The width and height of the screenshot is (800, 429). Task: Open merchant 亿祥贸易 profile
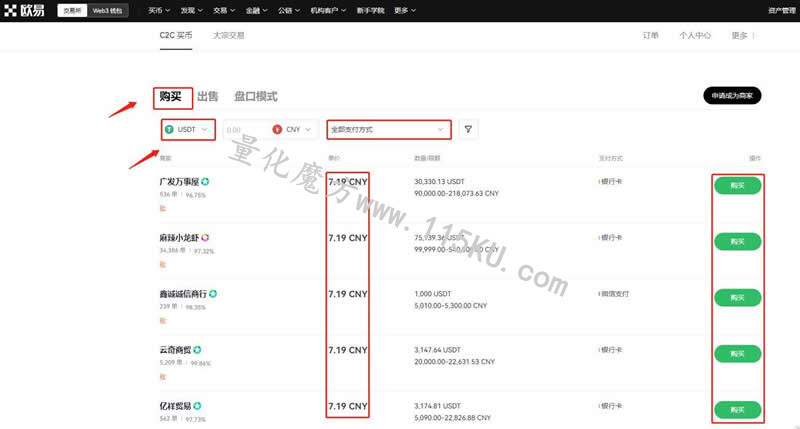click(176, 406)
